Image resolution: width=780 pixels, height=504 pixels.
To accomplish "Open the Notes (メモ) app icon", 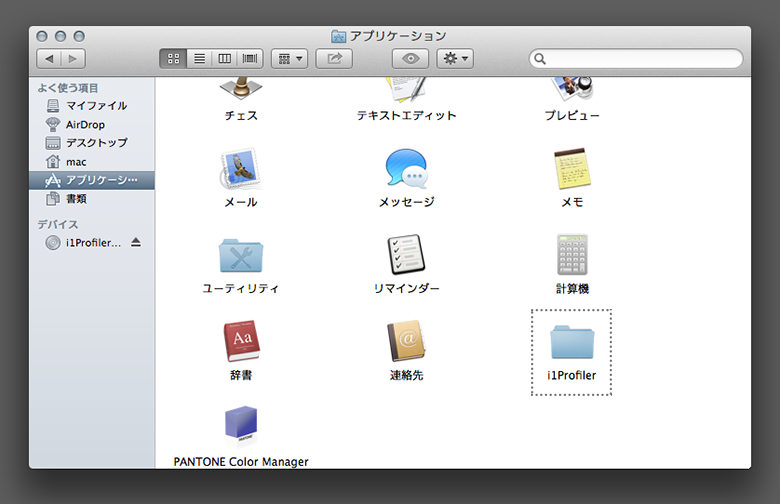I will (x=572, y=169).
